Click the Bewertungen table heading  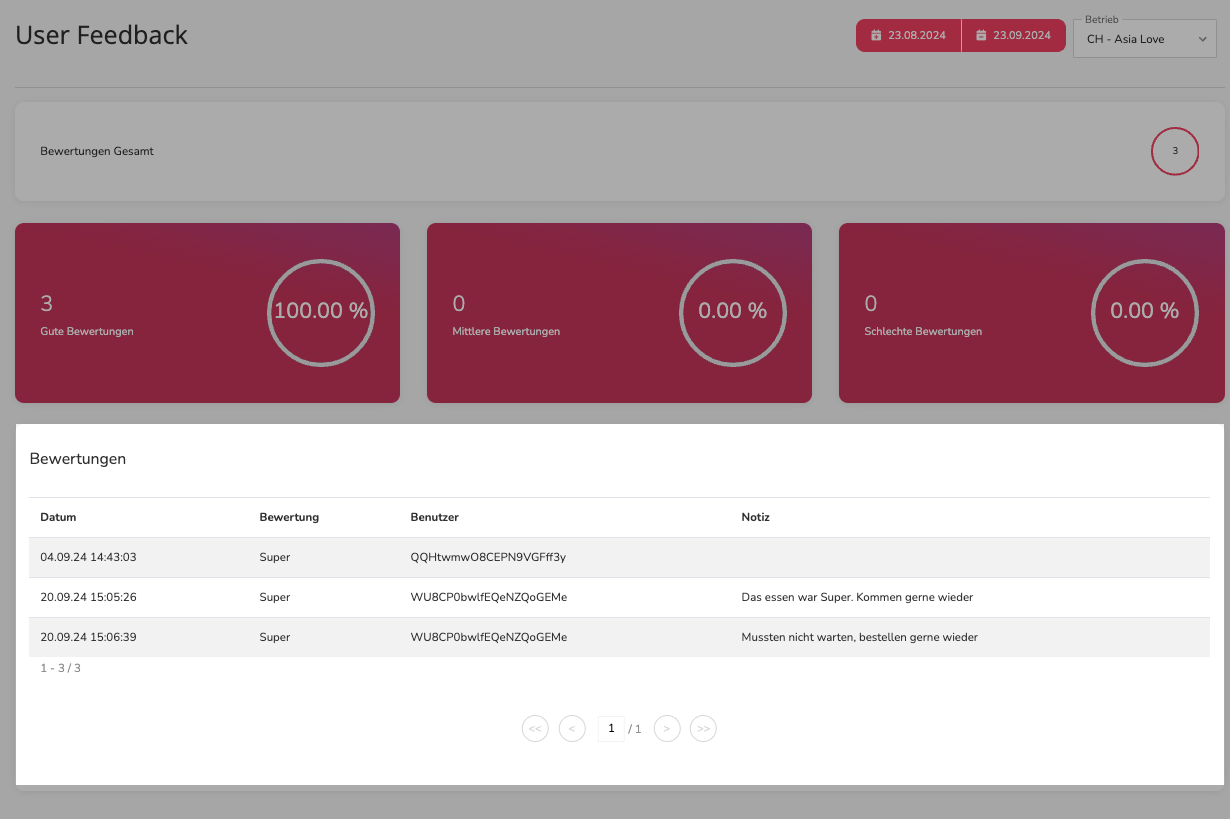point(78,459)
